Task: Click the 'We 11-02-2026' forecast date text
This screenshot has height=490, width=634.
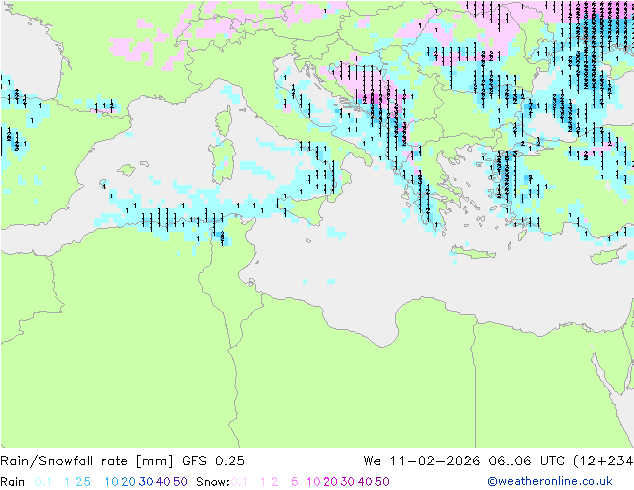Action: tap(422, 461)
